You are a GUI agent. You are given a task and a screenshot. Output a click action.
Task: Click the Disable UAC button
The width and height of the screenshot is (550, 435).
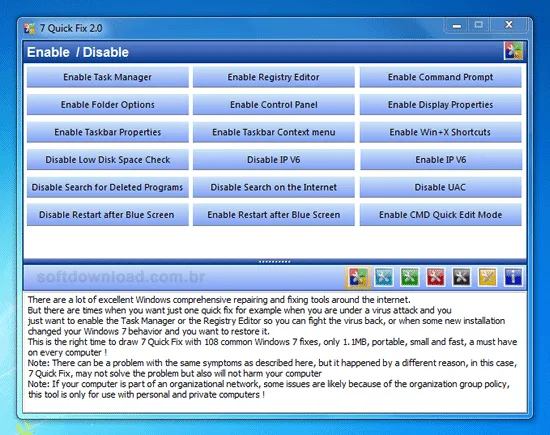pyautogui.click(x=441, y=187)
